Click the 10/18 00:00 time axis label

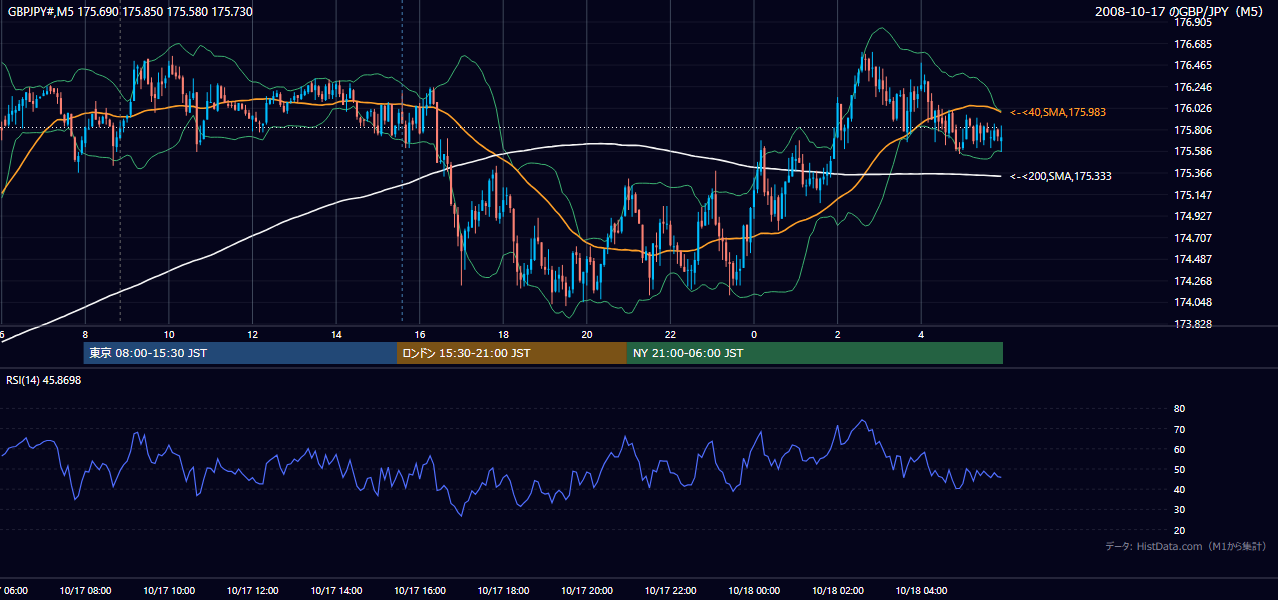[x=754, y=591]
